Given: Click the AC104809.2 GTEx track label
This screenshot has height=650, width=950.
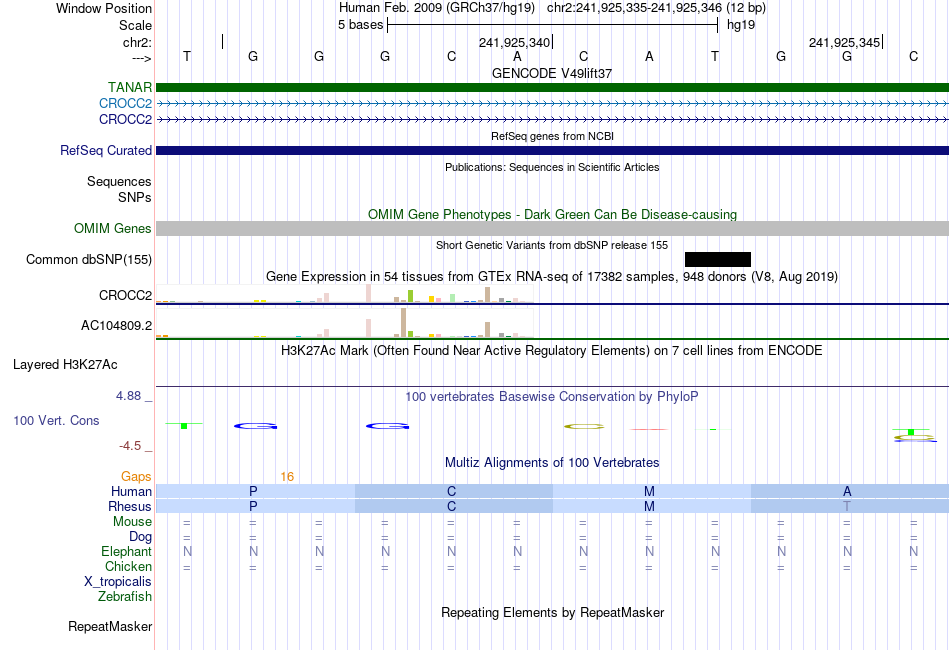Looking at the screenshot, I should 116,325.
